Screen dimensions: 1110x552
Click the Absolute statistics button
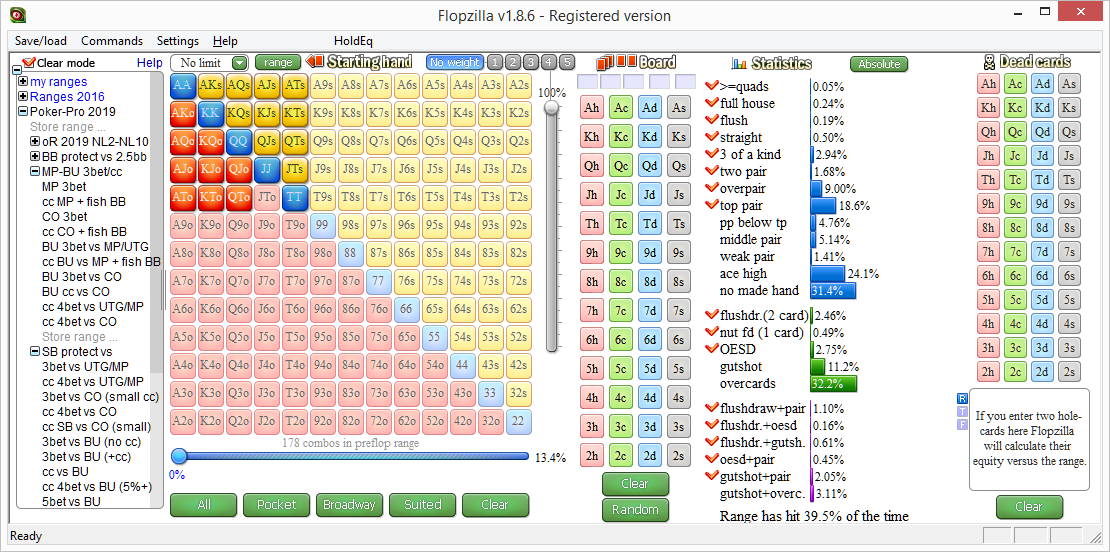tap(879, 64)
